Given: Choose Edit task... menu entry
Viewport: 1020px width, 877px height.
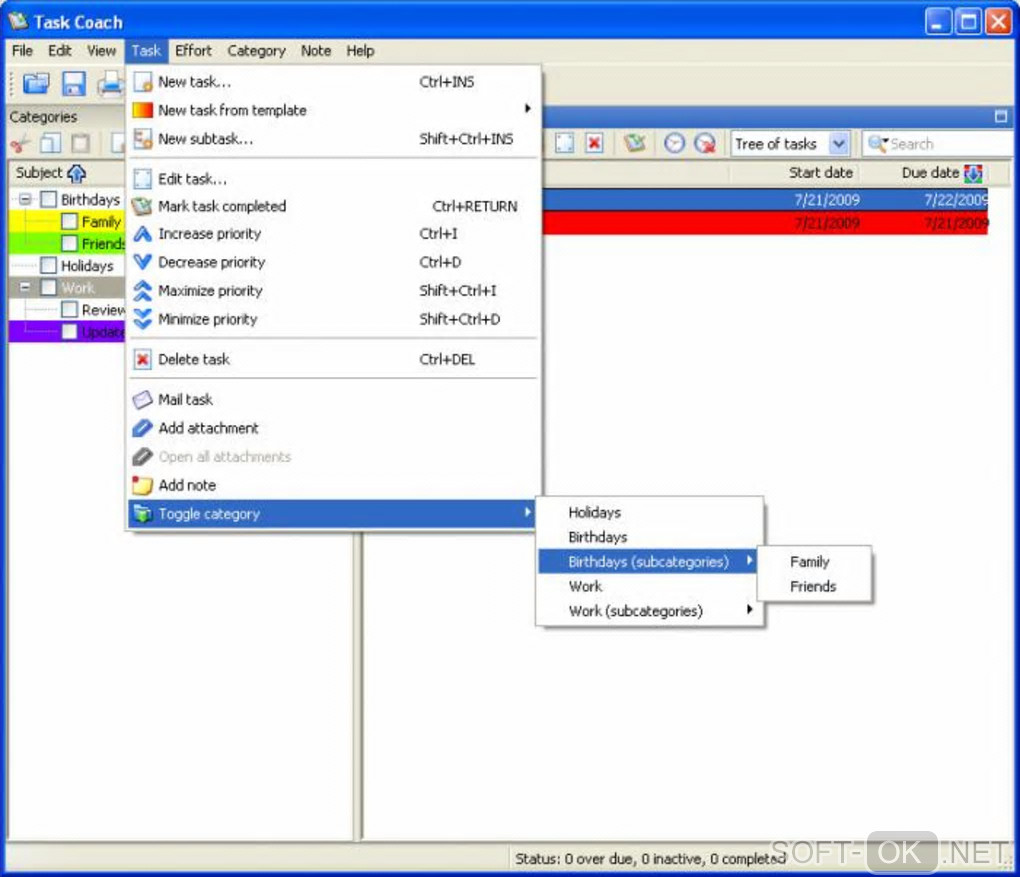Looking at the screenshot, I should pos(333,179).
